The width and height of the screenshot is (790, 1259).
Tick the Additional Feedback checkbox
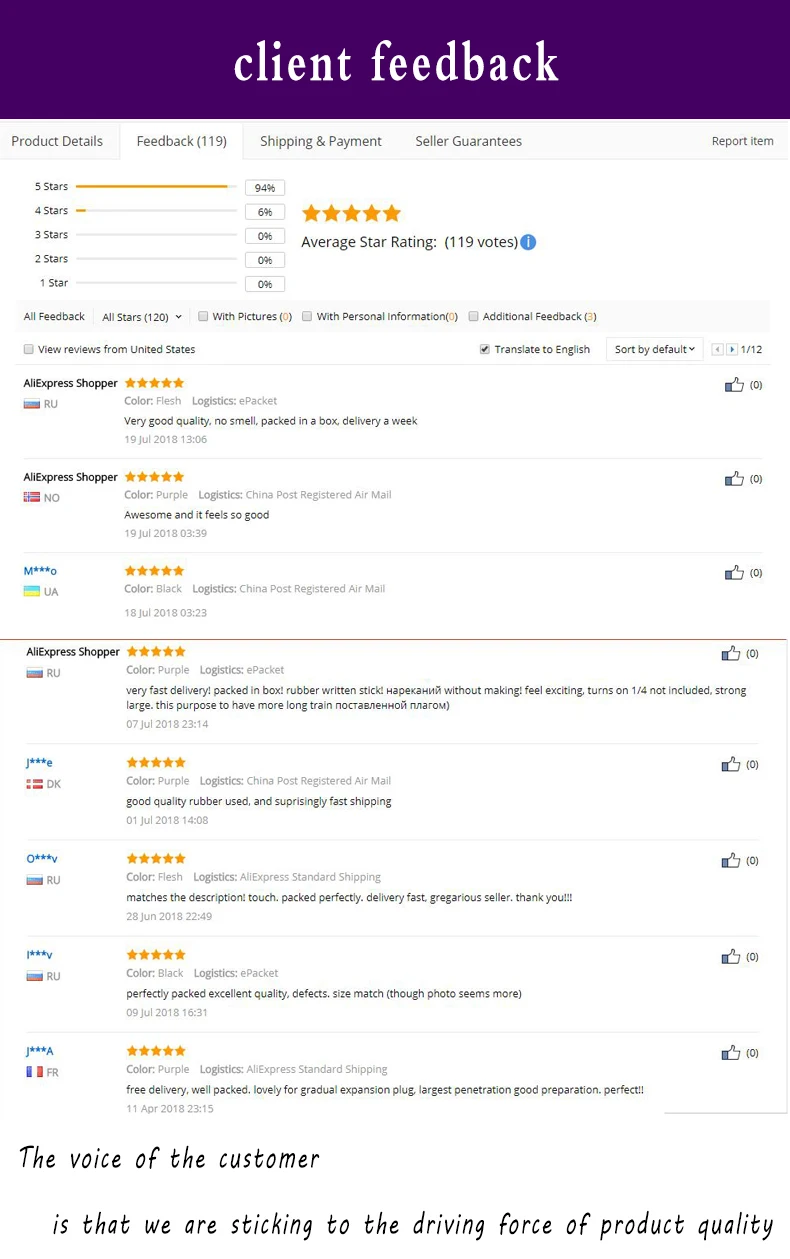474,316
